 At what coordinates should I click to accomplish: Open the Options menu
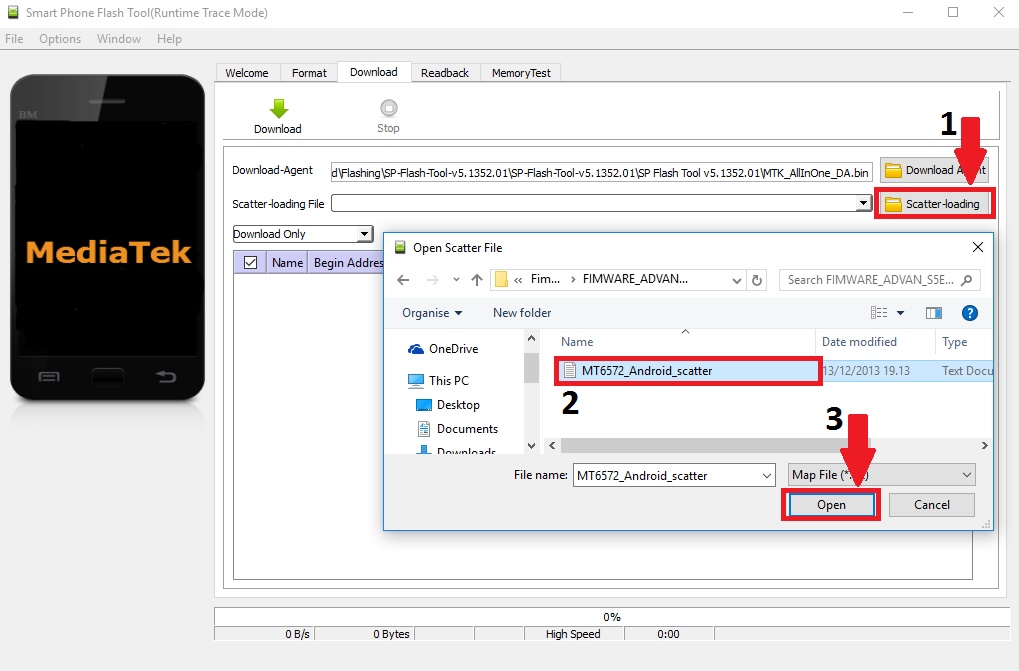tap(60, 39)
